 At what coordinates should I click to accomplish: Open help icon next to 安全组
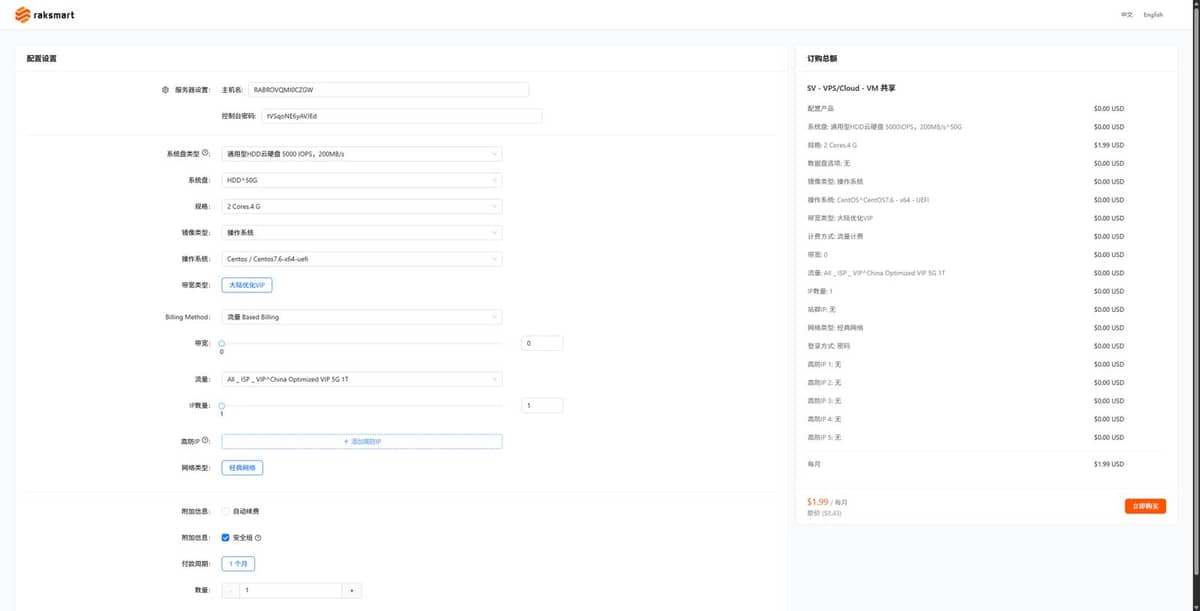(258, 537)
